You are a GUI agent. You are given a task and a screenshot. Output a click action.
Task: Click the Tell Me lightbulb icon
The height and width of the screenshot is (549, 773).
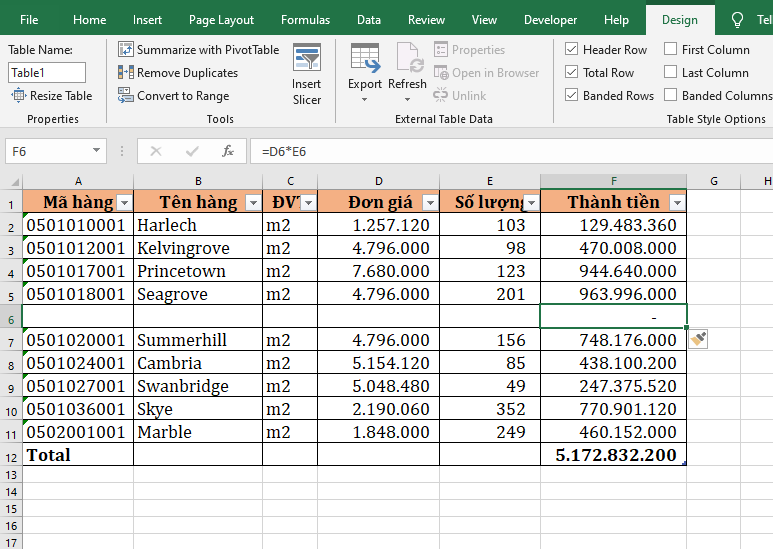[738, 20]
